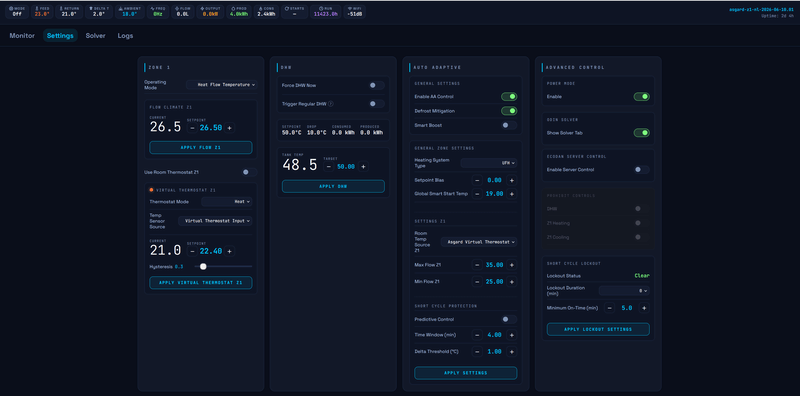Increase Flow Climate Z1 setpoint with plus
The image size is (800, 396).
[230, 128]
